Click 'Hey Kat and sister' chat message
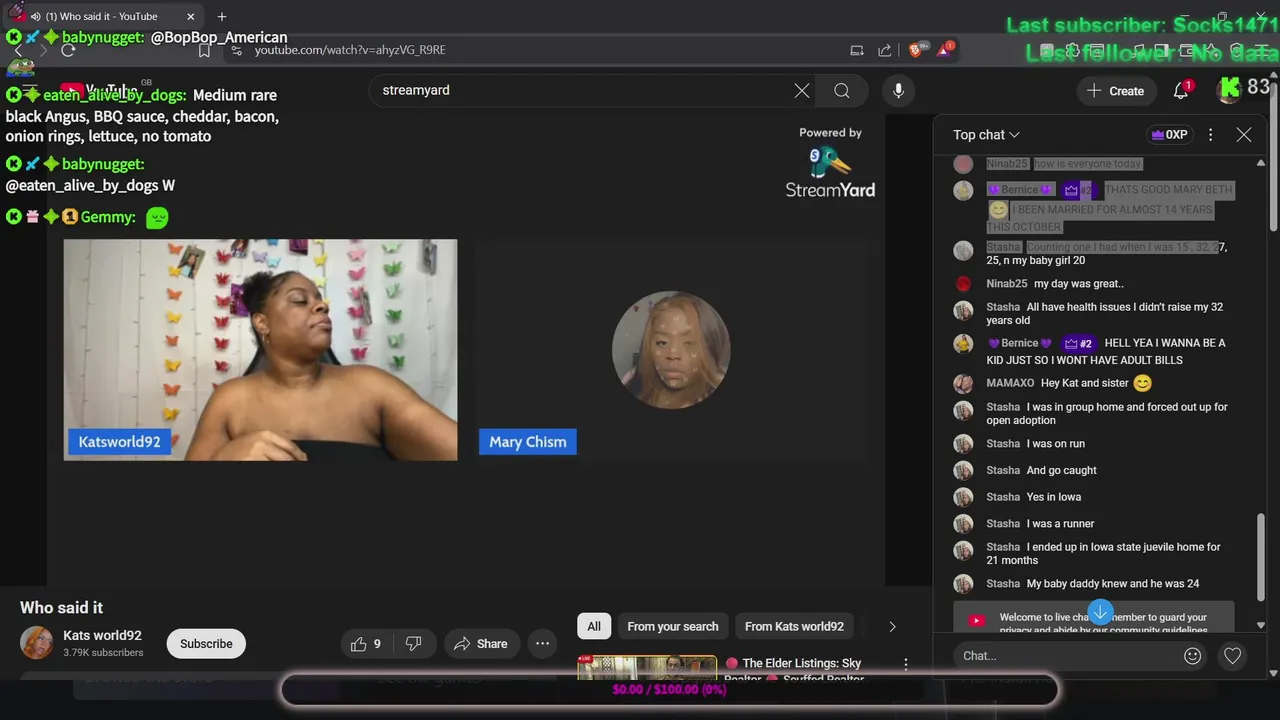Image resolution: width=1280 pixels, height=720 pixels. [1085, 383]
